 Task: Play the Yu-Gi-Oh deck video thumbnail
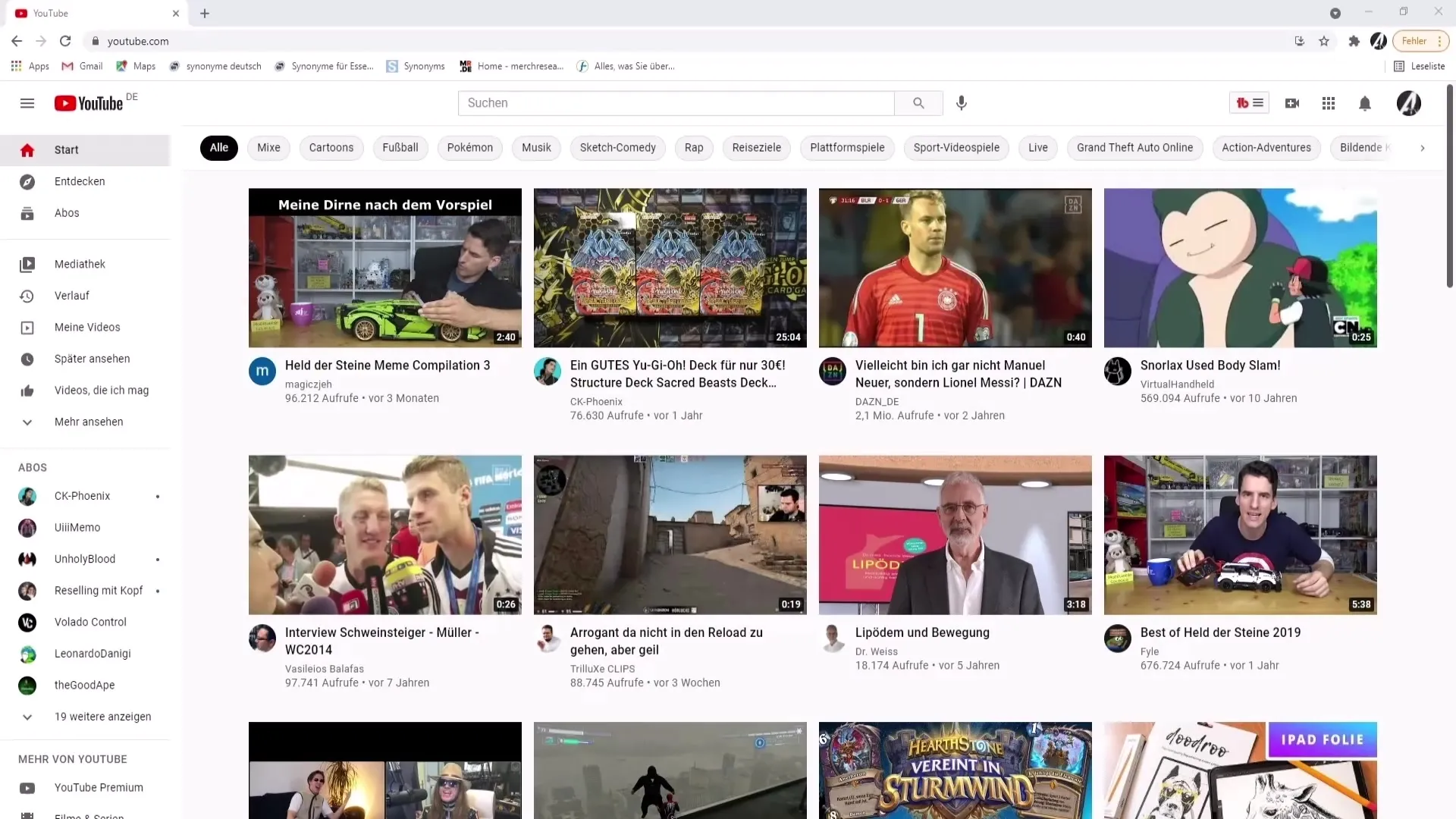670,268
